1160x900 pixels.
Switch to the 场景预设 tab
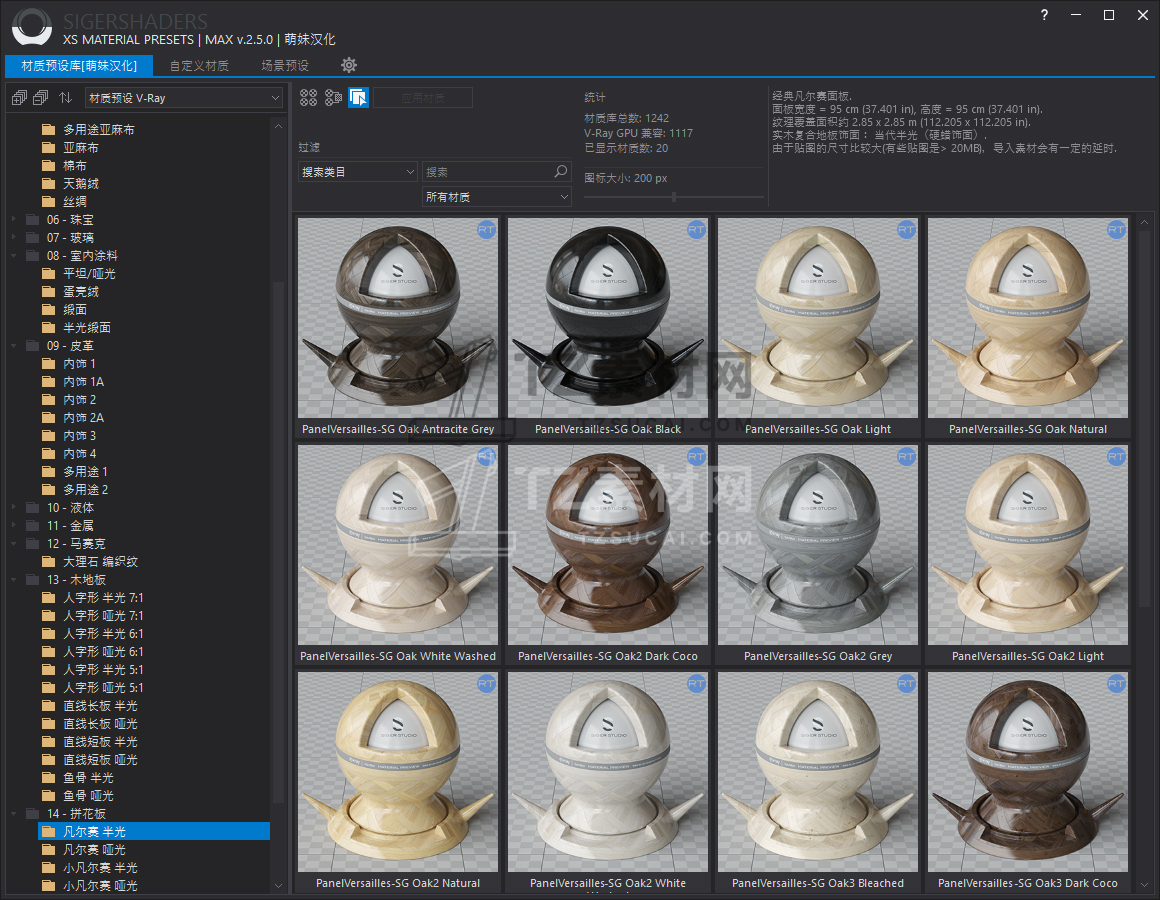click(x=285, y=66)
